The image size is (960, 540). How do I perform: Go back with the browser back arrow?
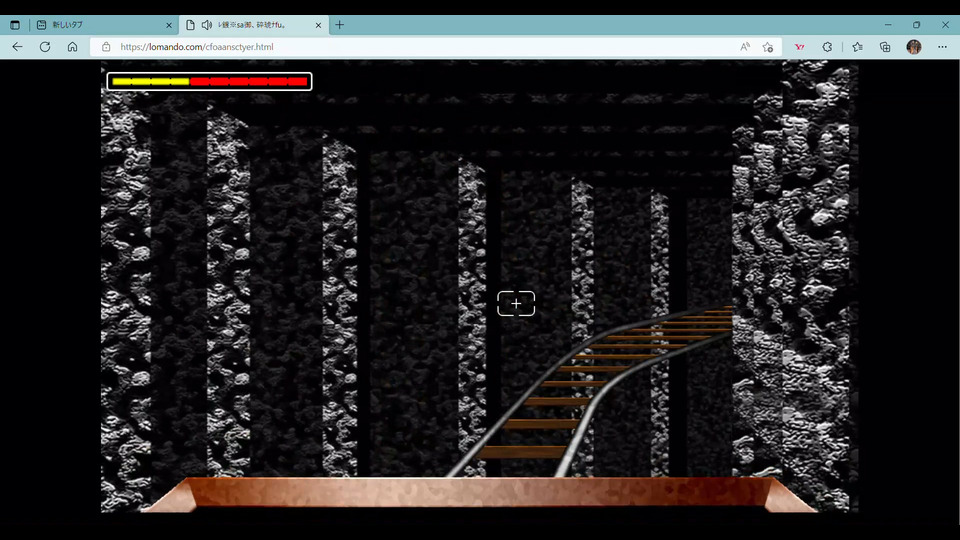17,47
